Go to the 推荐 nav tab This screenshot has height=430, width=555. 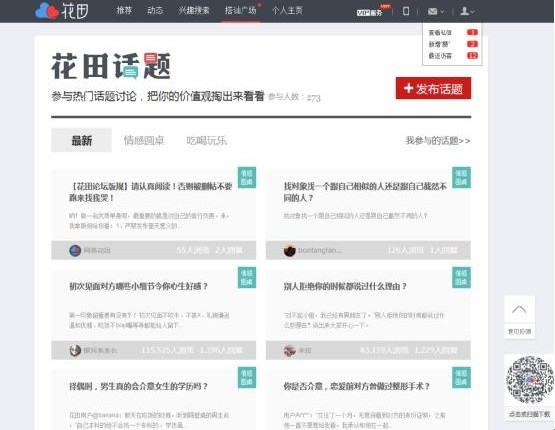tap(124, 10)
